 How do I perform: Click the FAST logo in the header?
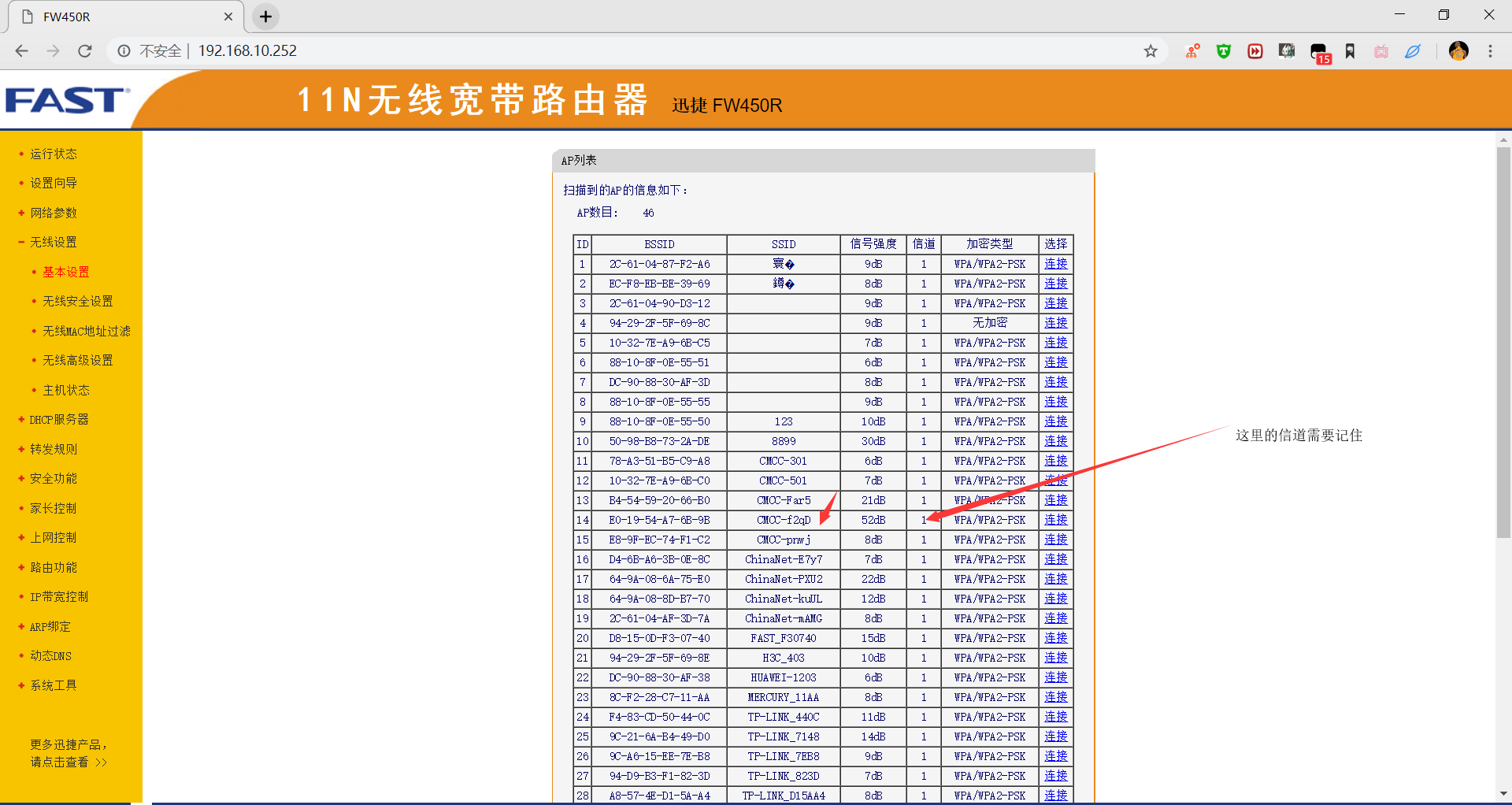point(67,100)
